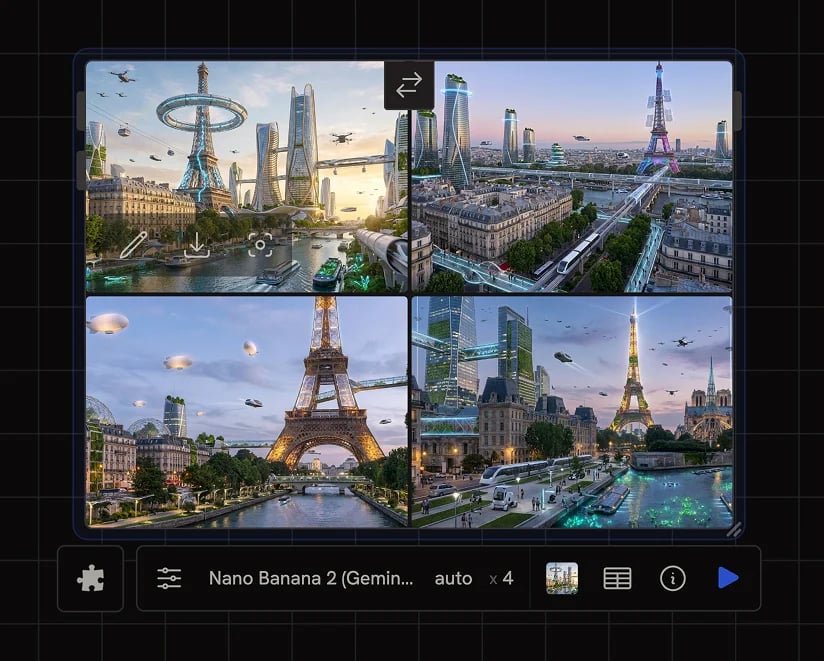Click the table layout icon

click(x=617, y=579)
